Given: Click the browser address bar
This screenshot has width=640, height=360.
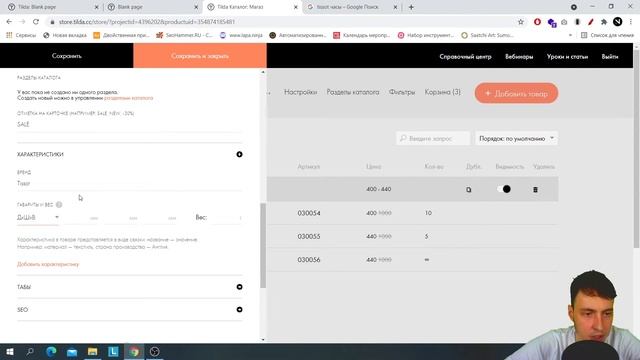Looking at the screenshot, I should tap(282, 22).
